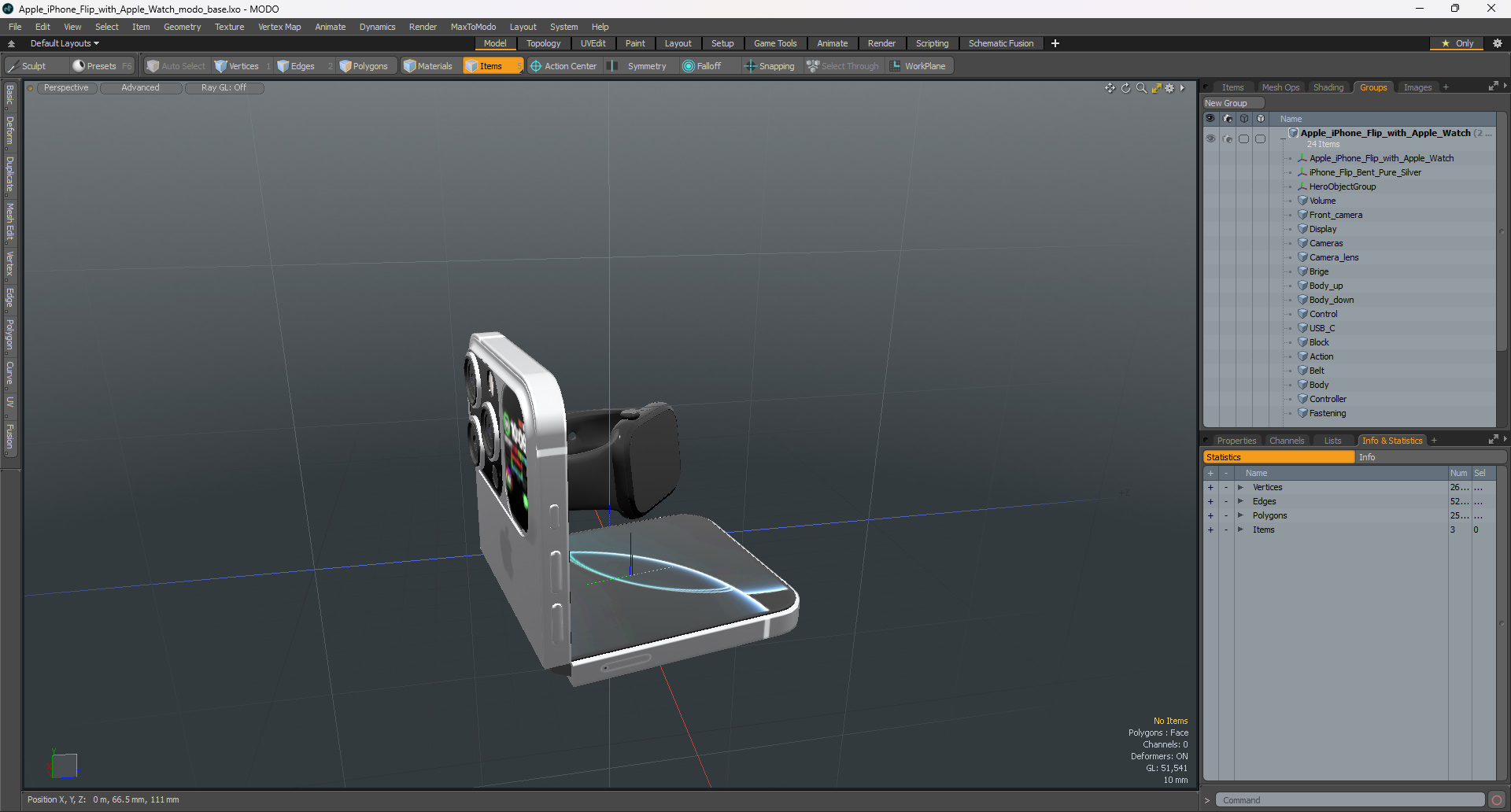Viewport: 1511px width, 812px height.
Task: Expand the Edges statistics row
Action: coord(1241,502)
